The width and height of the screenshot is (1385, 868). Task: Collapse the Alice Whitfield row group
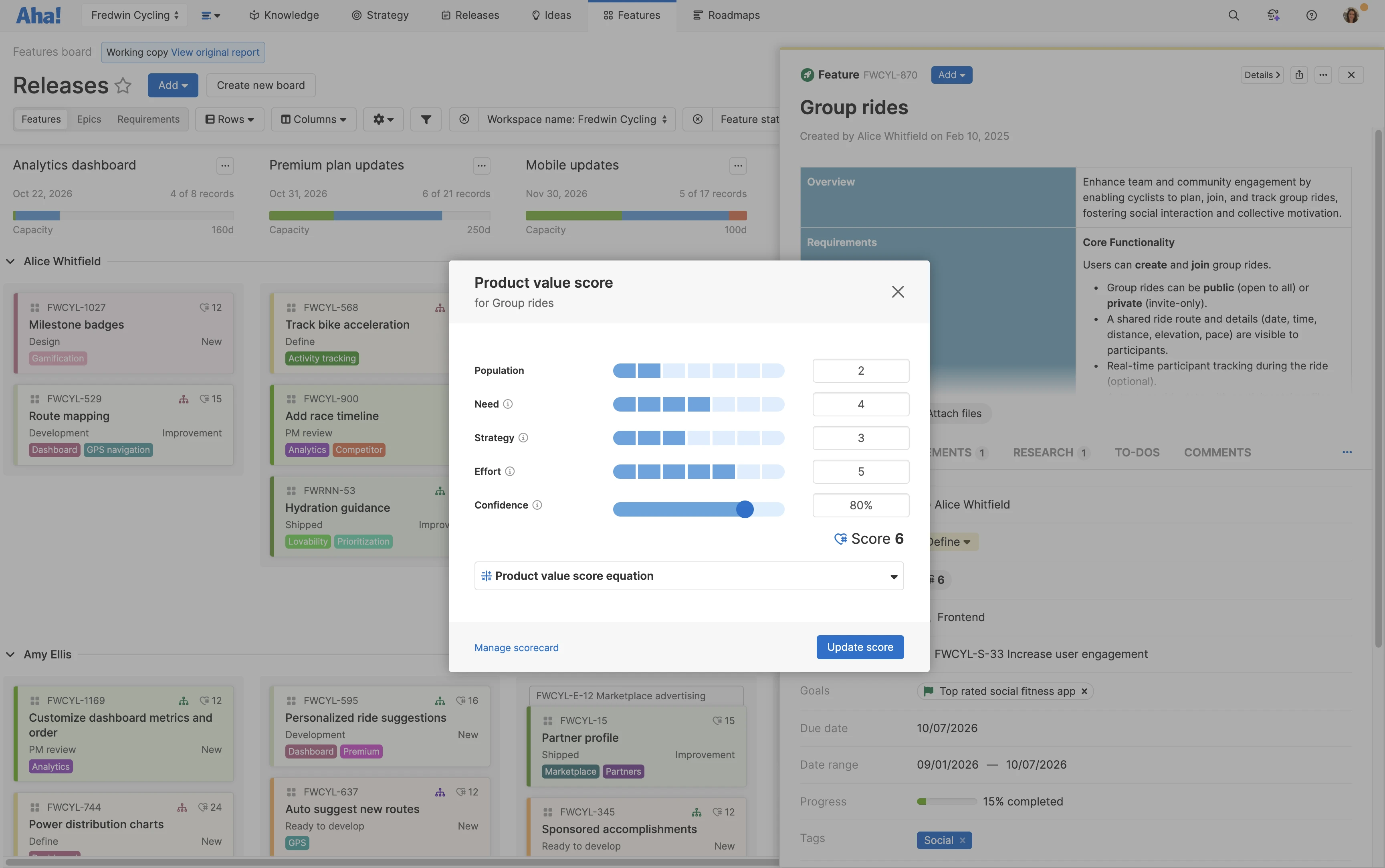pos(10,262)
